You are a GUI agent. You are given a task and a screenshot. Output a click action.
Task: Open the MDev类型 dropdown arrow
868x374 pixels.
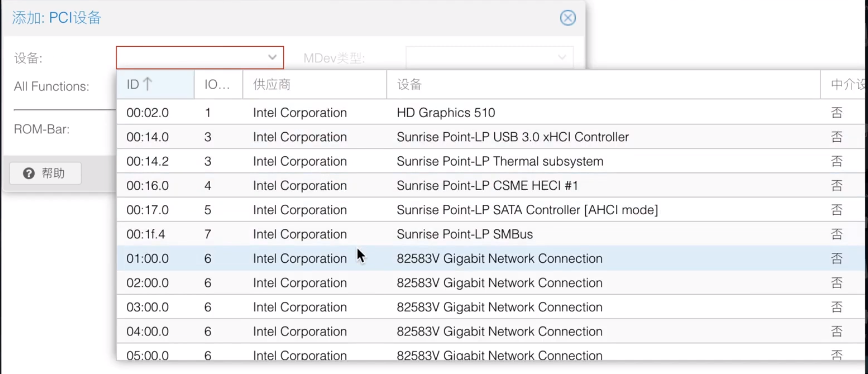[x=562, y=57]
